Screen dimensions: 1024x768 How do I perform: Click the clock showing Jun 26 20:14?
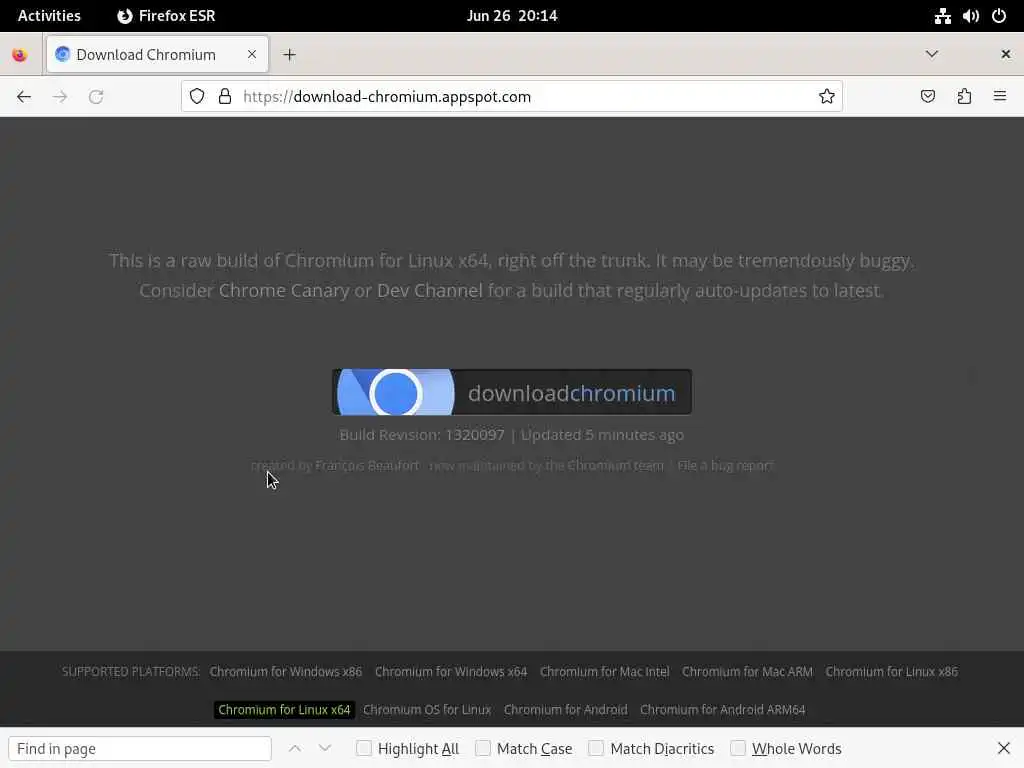[x=512, y=16]
